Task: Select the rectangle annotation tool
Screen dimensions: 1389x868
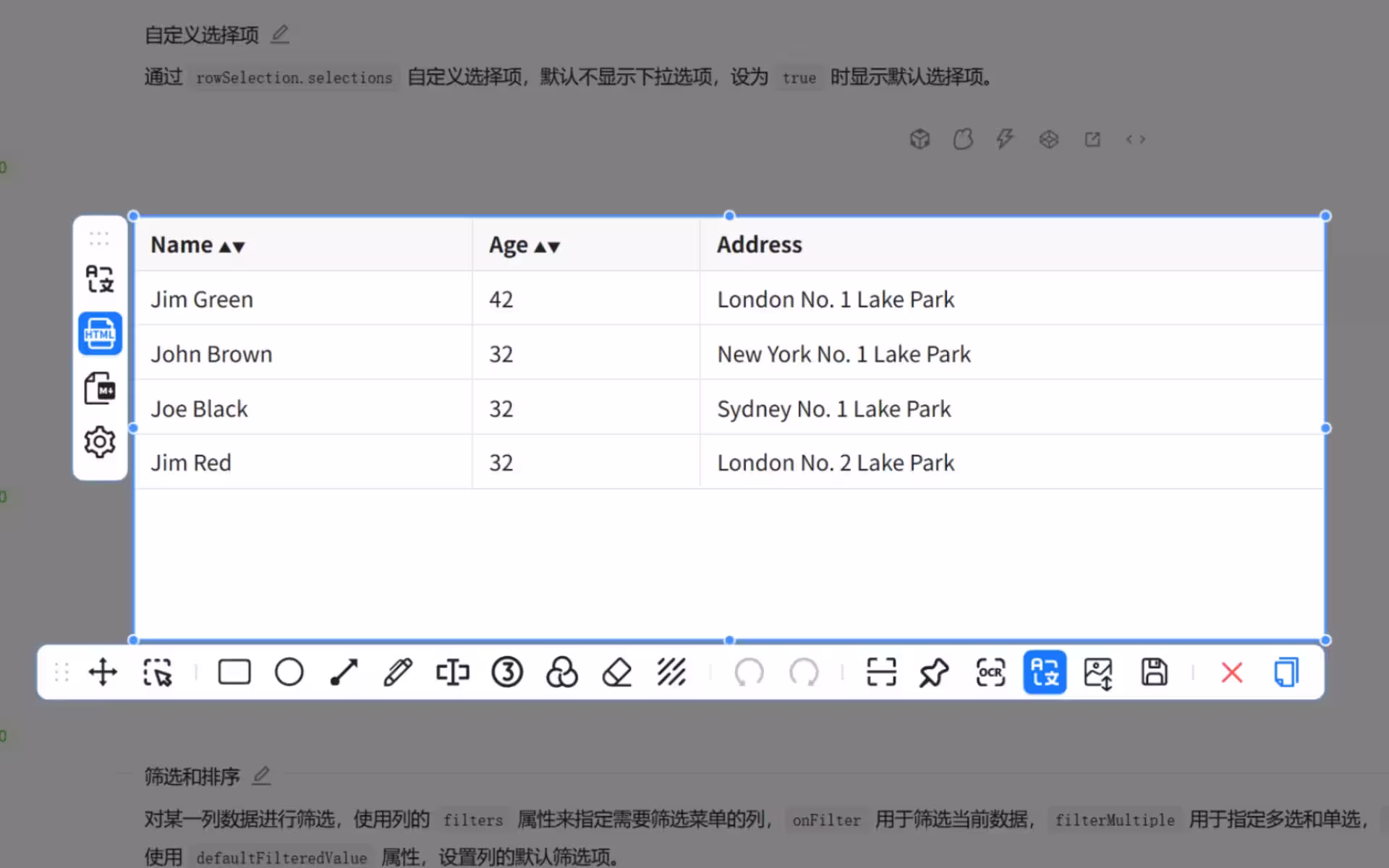Action: (x=233, y=672)
